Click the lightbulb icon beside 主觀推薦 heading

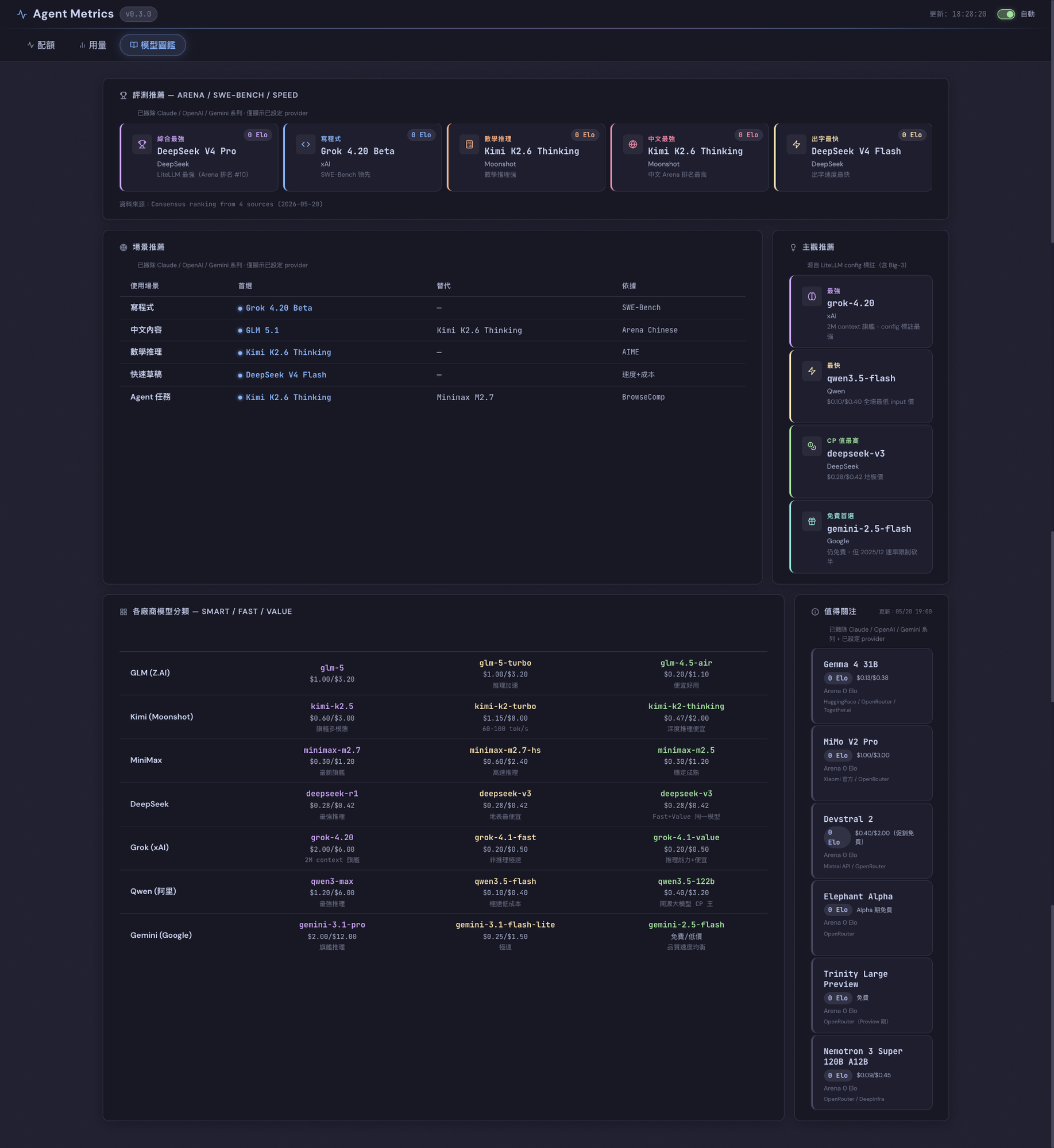[793, 248]
